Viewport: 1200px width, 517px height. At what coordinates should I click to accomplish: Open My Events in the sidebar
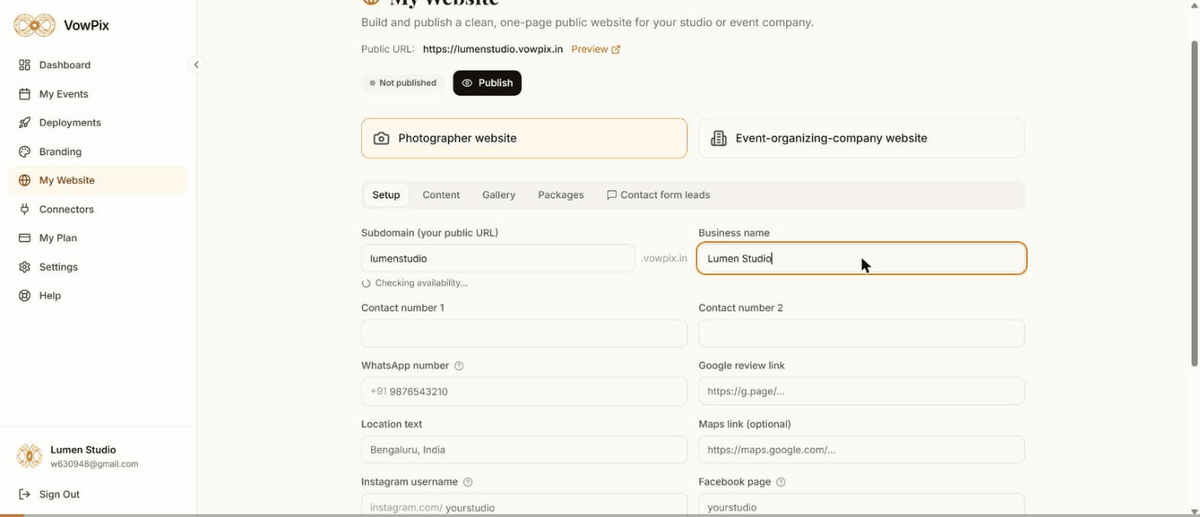tap(98, 94)
